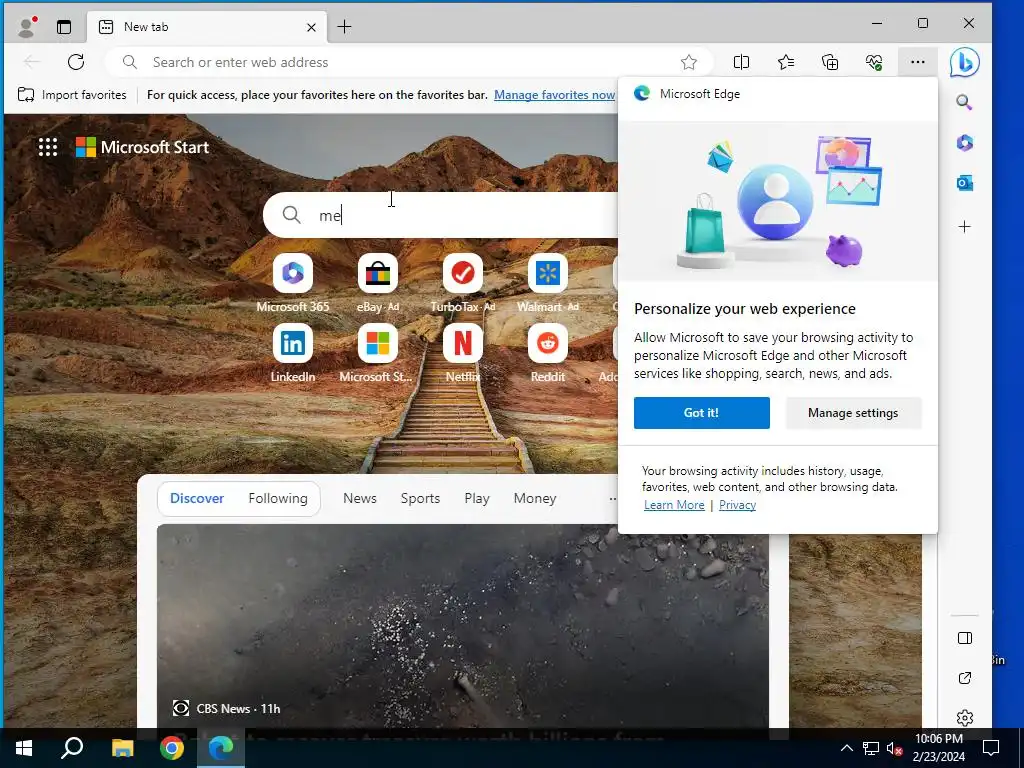Open the Collections icon
Viewport: 1024px width, 768px height.
pos(829,62)
